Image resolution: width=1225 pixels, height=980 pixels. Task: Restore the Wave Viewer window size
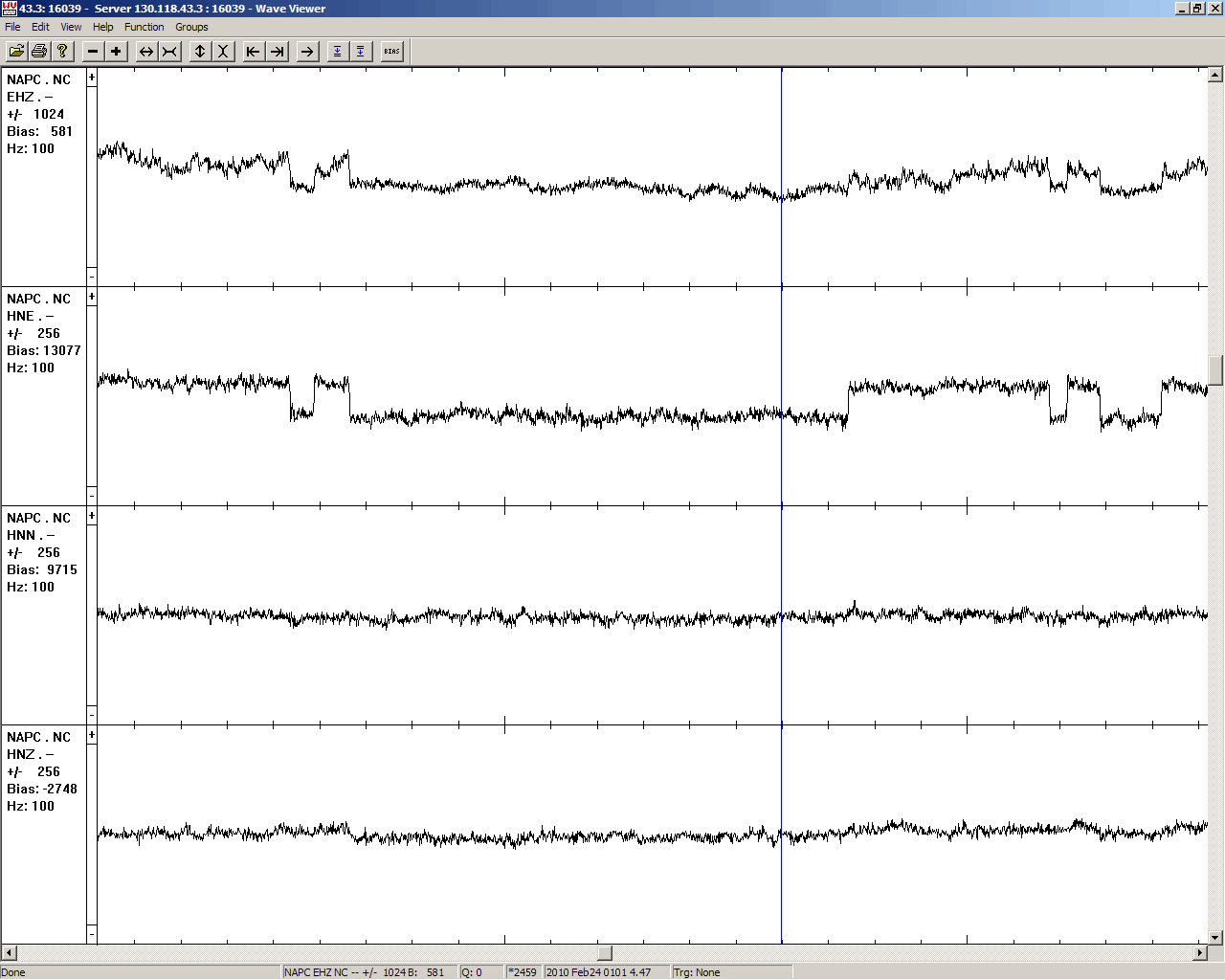[1197, 9]
